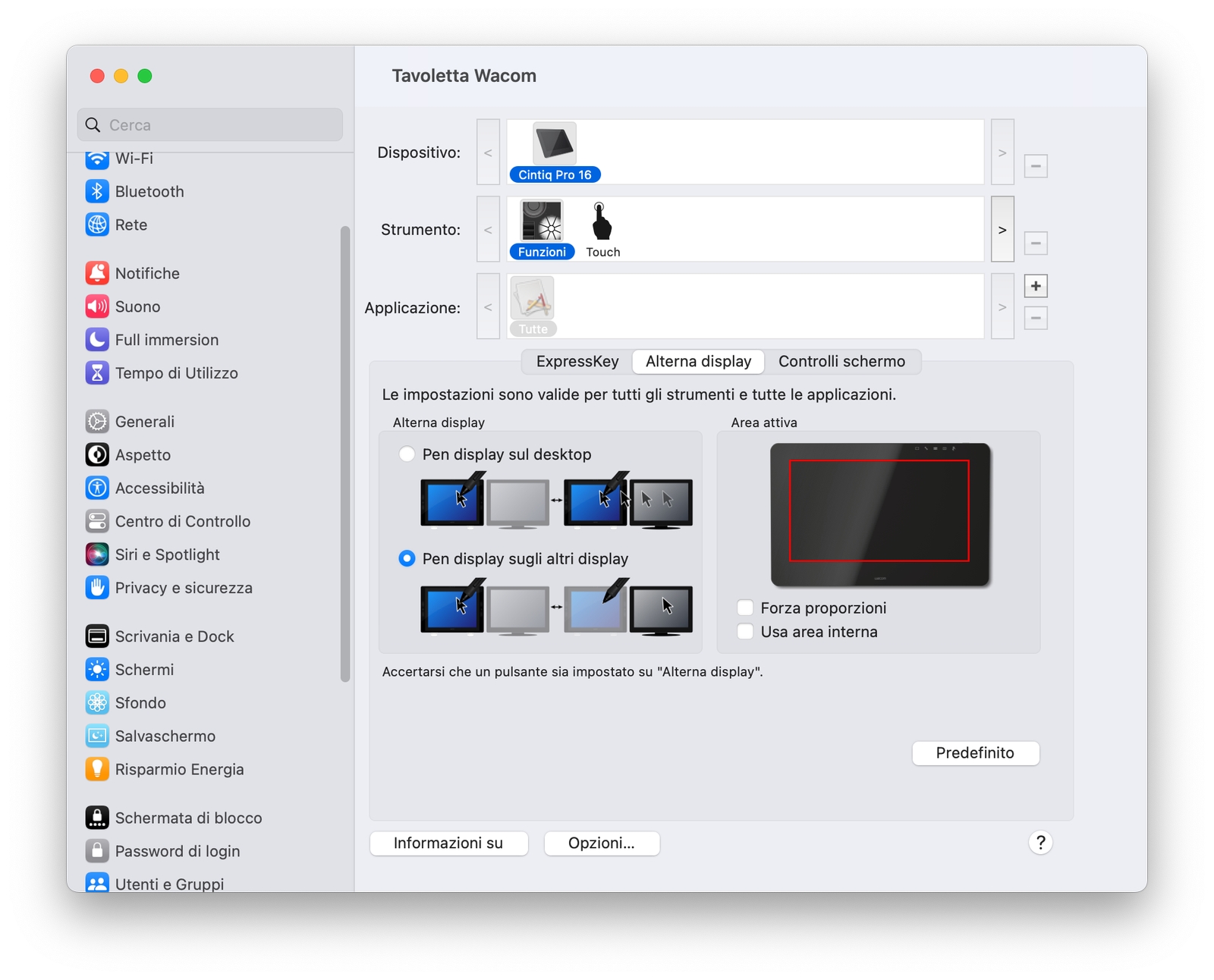The height and width of the screenshot is (980, 1214).
Task: Click the sidebar scrollbar
Action: pyautogui.click(x=345, y=454)
